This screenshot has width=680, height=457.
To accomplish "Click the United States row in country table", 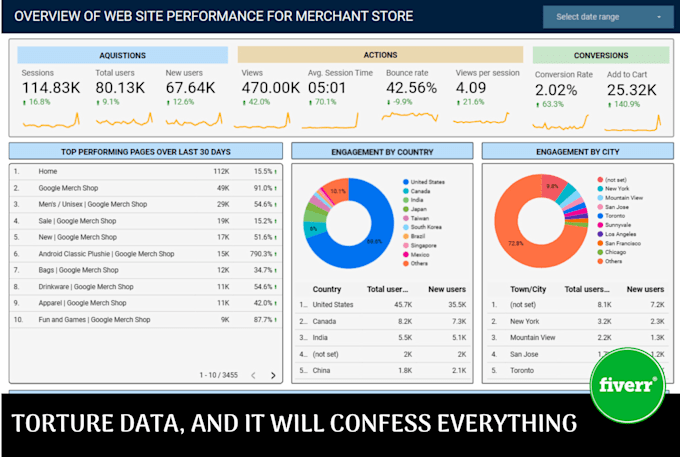I will point(382,305).
